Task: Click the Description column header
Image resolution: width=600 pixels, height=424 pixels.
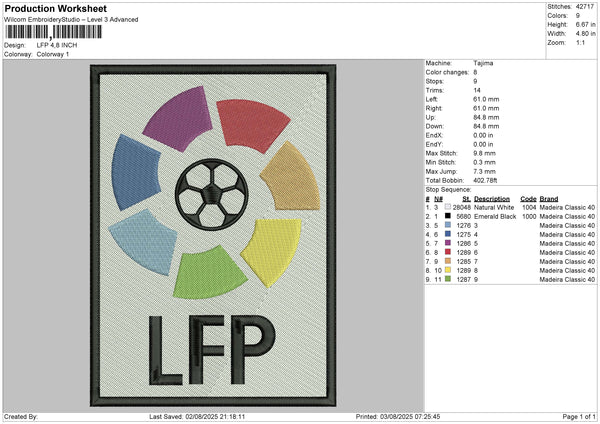Action: (492, 198)
